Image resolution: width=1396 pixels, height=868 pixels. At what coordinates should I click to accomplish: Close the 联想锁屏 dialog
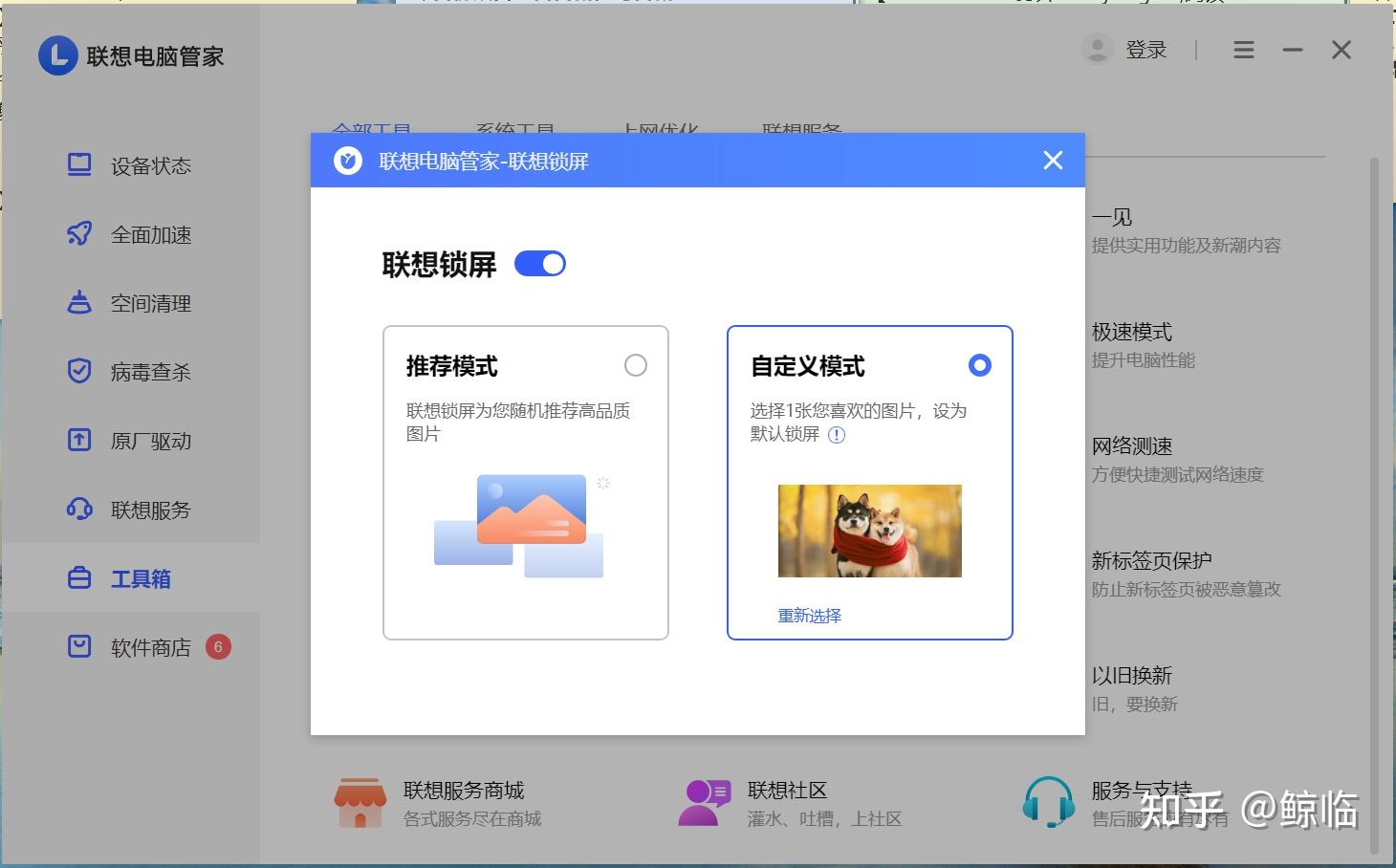point(1053,161)
